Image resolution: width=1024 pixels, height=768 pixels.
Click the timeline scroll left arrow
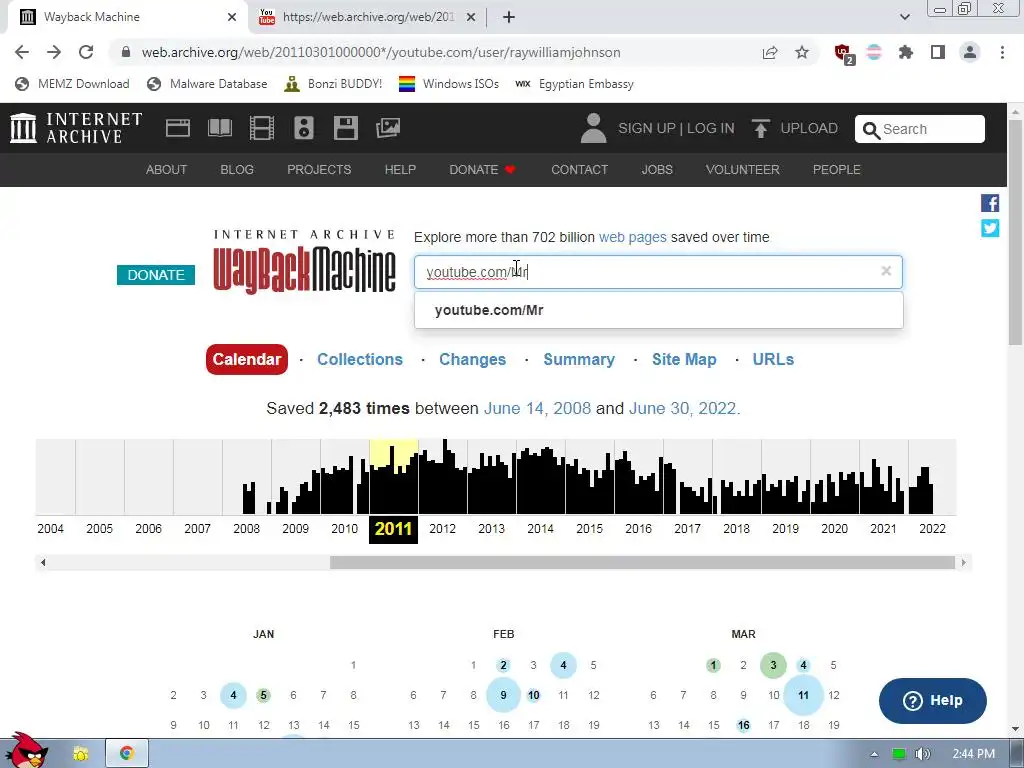[x=43, y=562]
